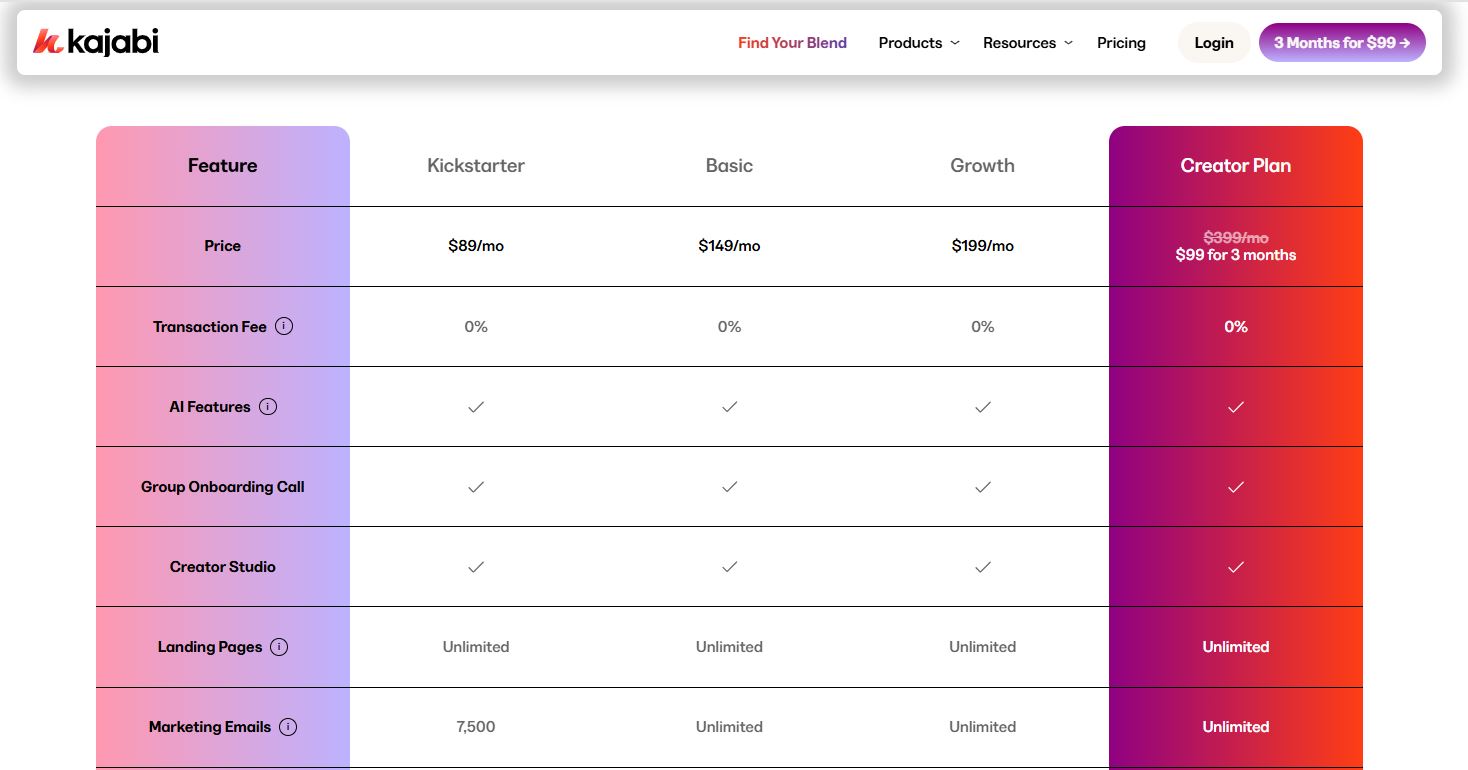Click info icon beside Landing Pages

pos(279,647)
